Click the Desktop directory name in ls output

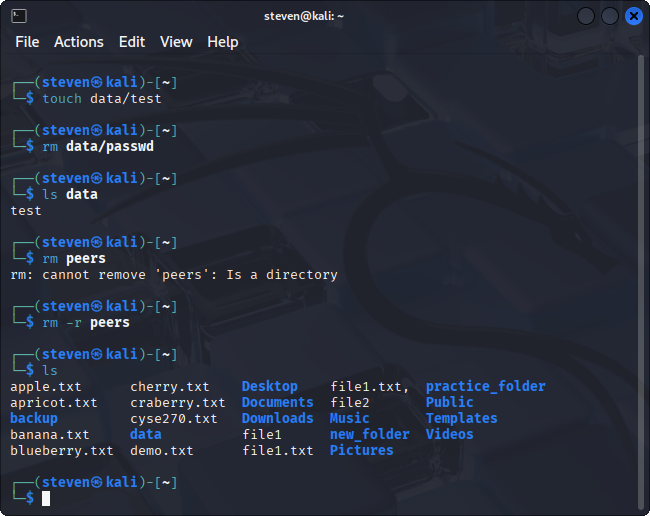pyautogui.click(x=269, y=386)
